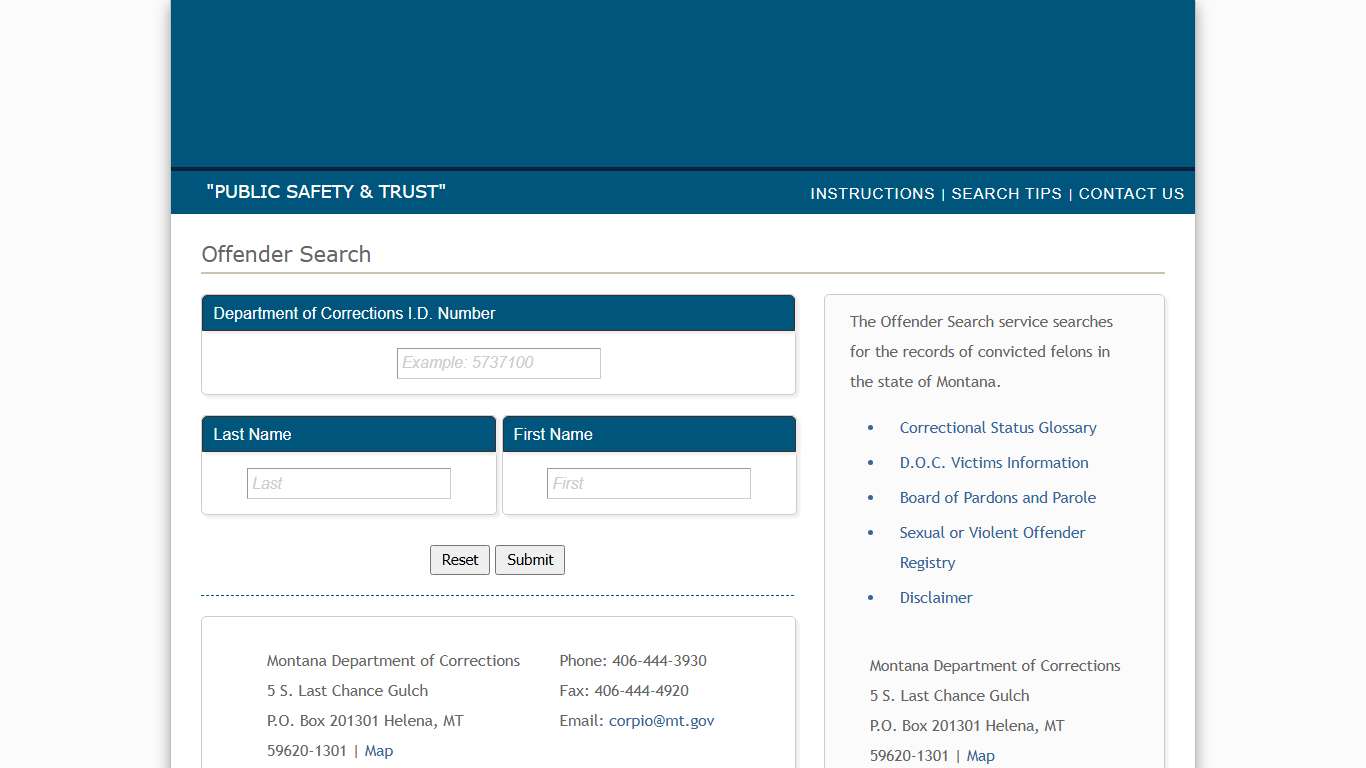1366x768 pixels.
Task: Click the Offender Search page heading
Action: point(286,254)
